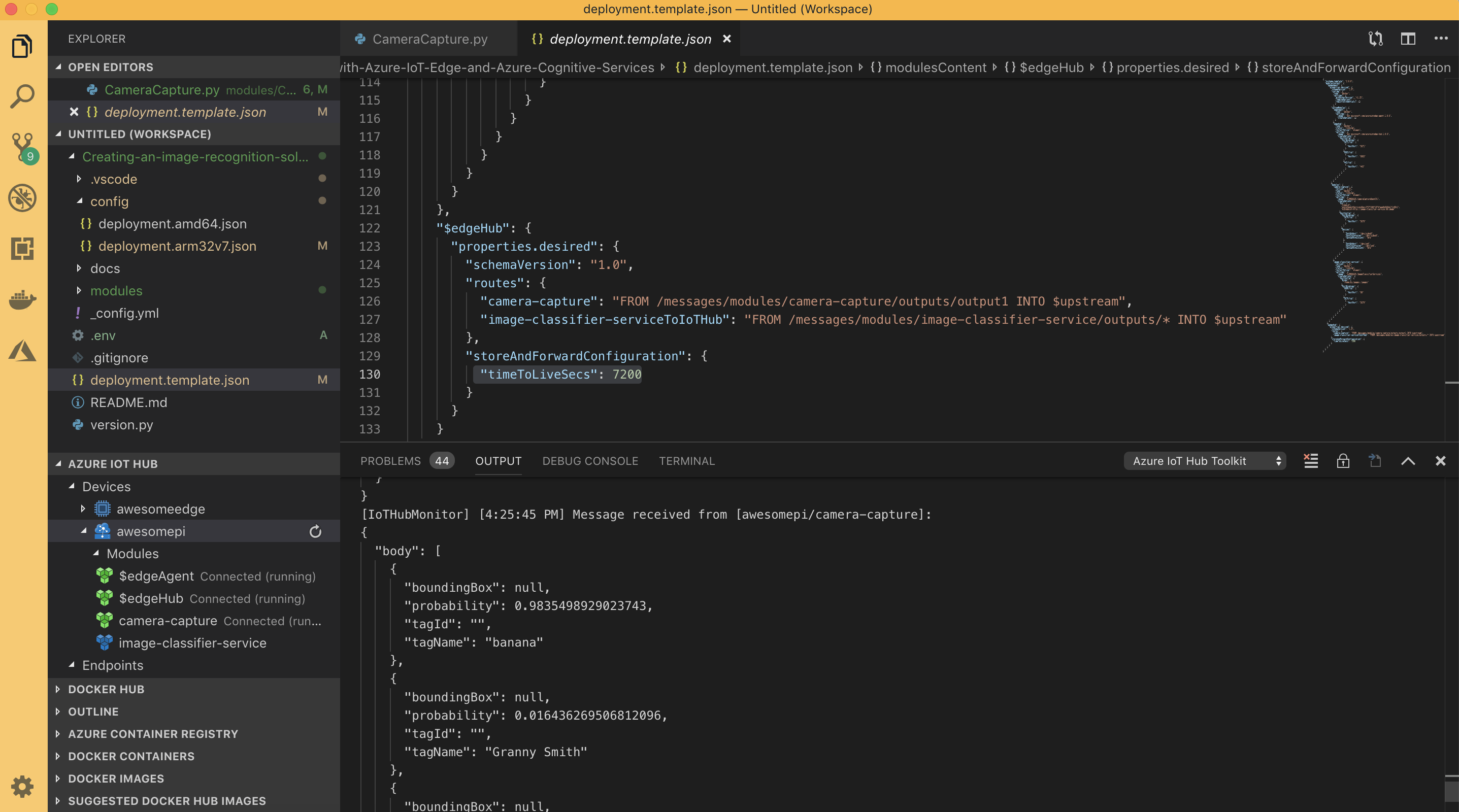Collapse the config folder
1459x812 pixels.
pyautogui.click(x=109, y=201)
